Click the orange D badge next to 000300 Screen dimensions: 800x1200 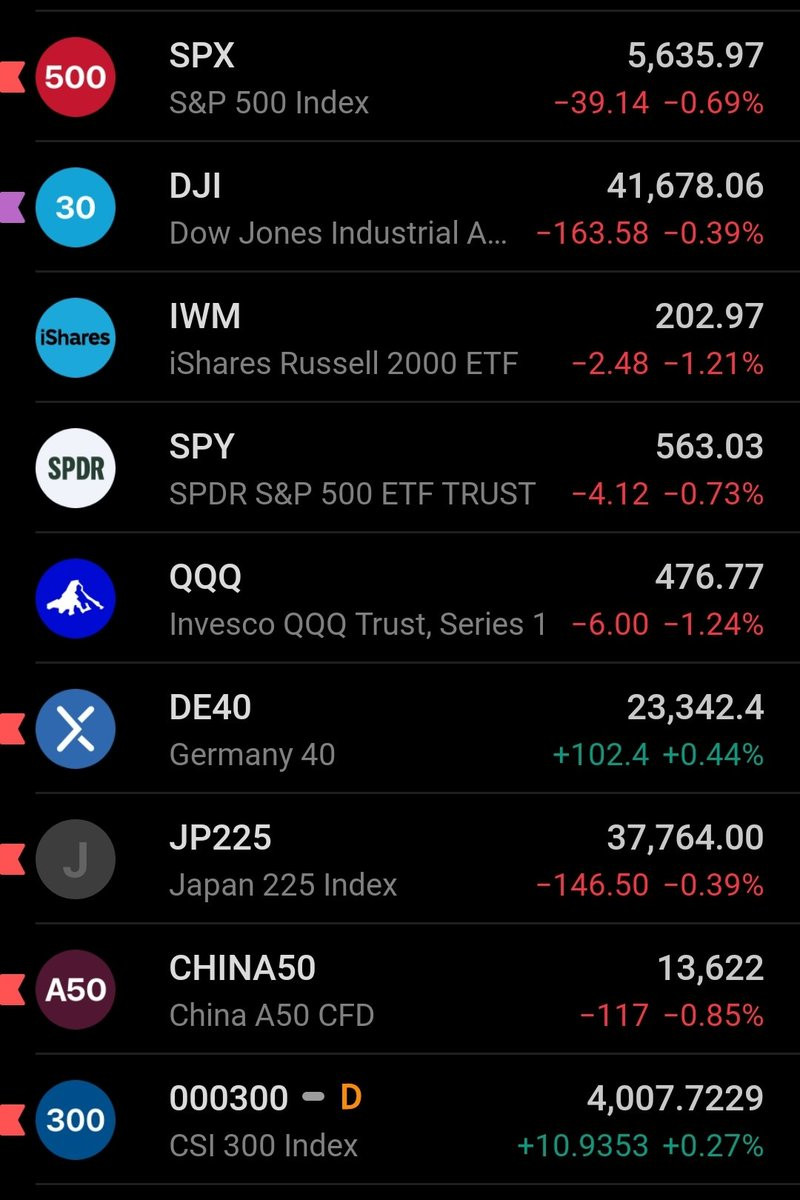350,1098
